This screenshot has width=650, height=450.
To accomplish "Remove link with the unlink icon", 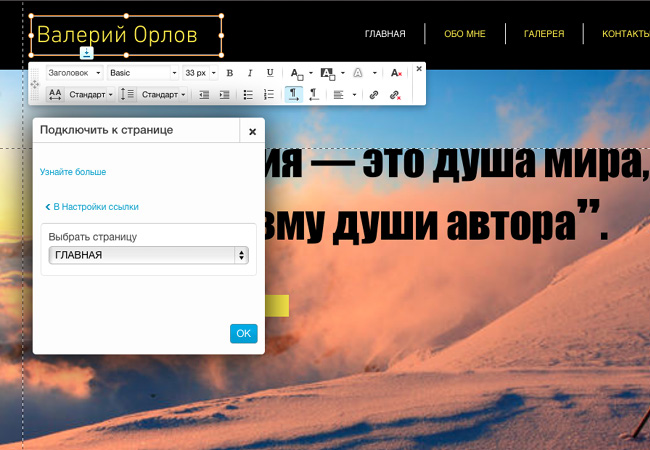I will point(395,95).
